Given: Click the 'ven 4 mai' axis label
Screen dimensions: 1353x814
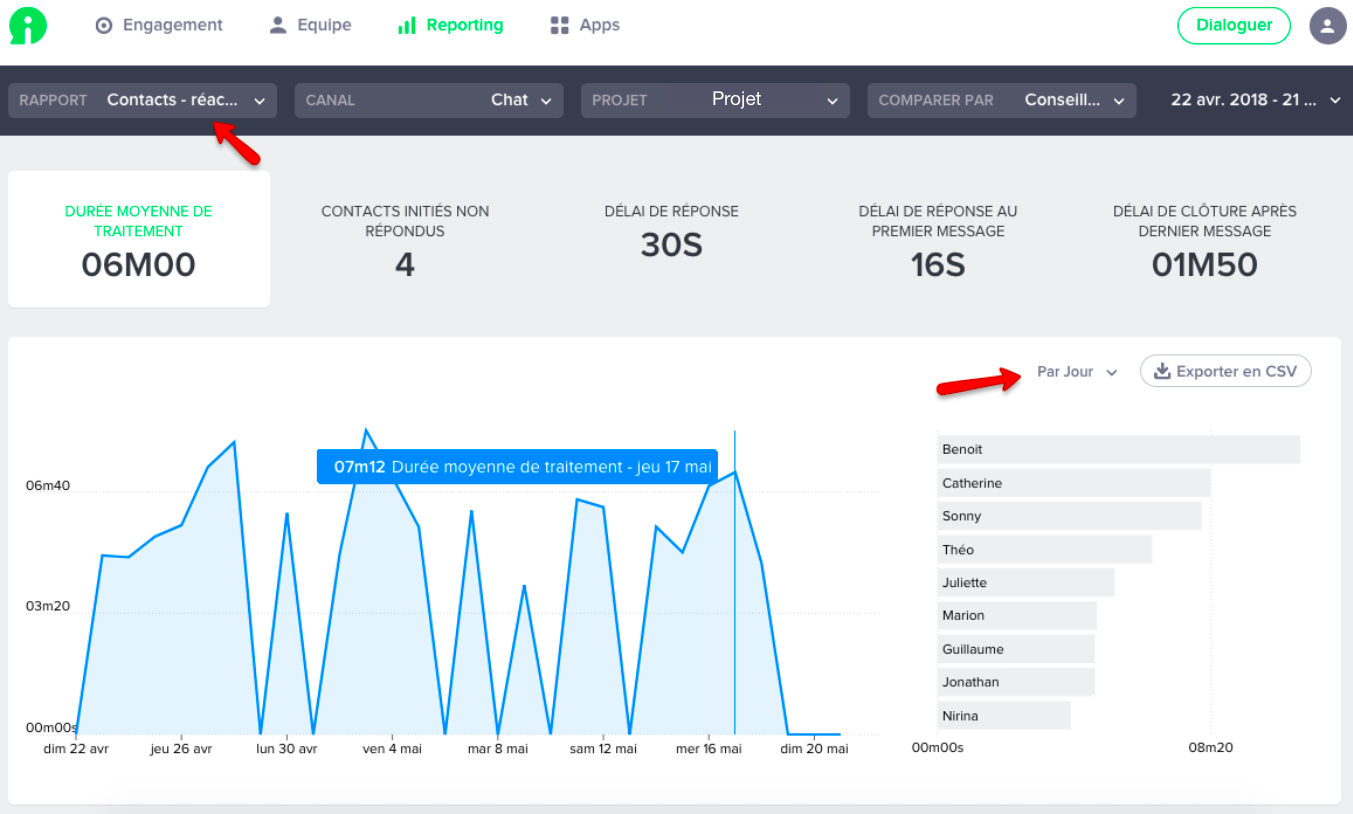Looking at the screenshot, I should tap(391, 748).
